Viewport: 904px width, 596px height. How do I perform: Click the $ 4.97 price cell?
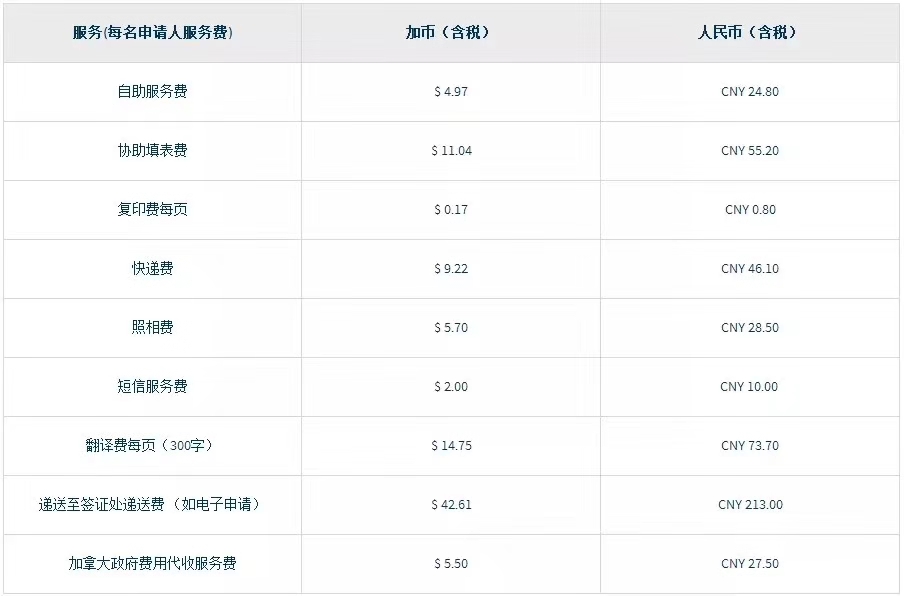coord(451,91)
